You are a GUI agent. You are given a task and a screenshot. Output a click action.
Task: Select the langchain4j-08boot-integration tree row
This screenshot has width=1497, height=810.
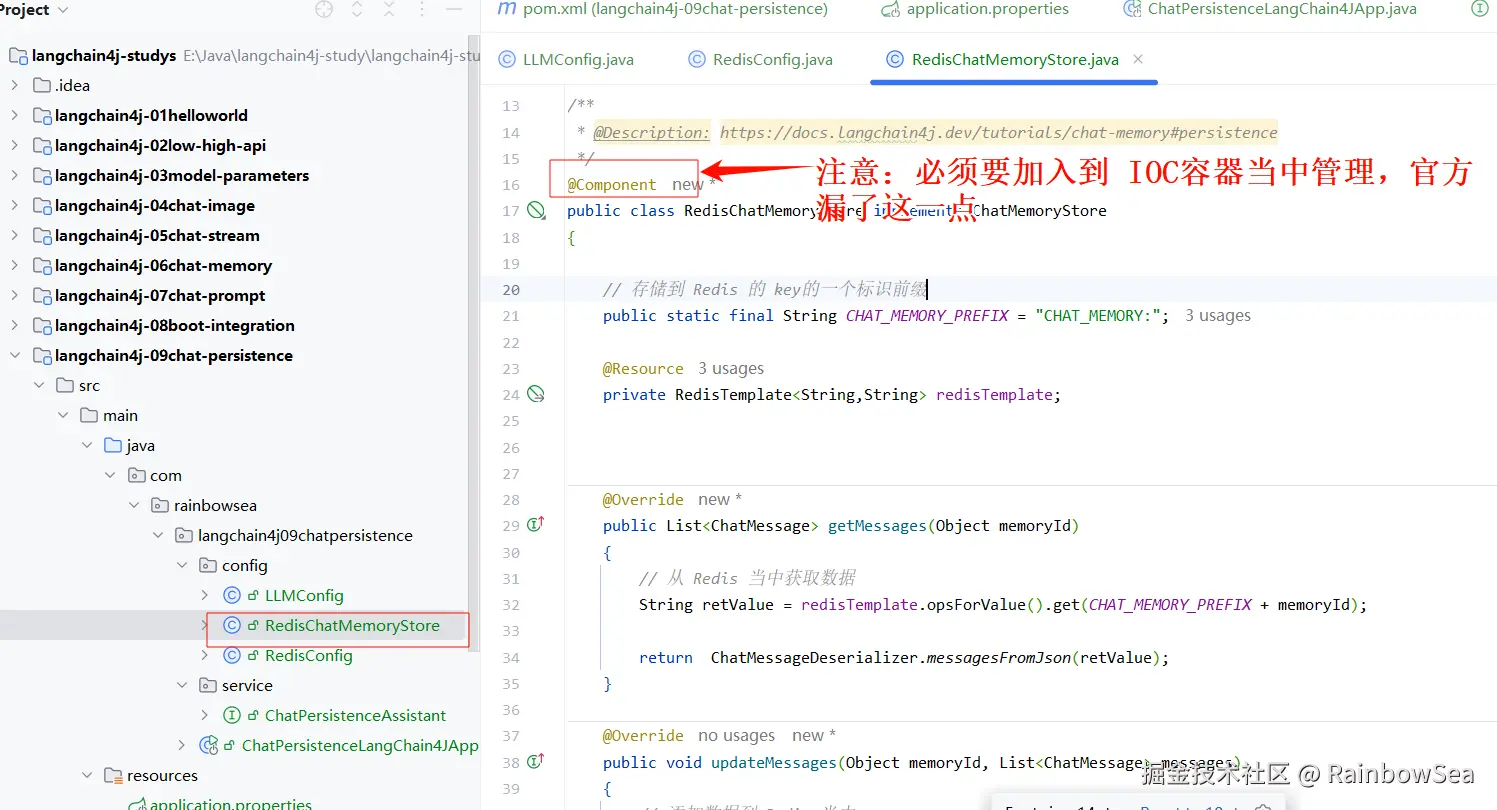(x=240, y=325)
